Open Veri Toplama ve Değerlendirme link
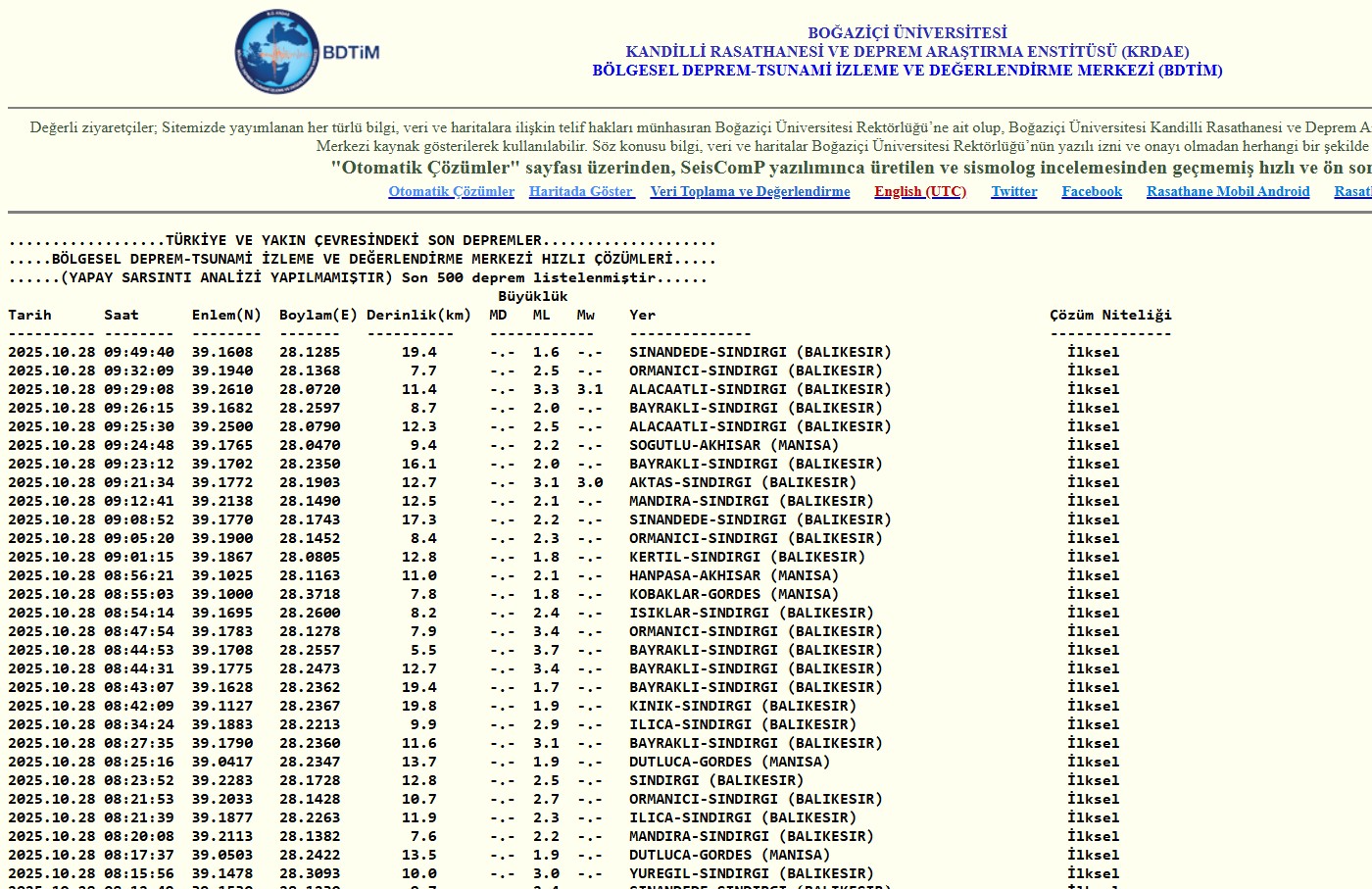 [750, 191]
